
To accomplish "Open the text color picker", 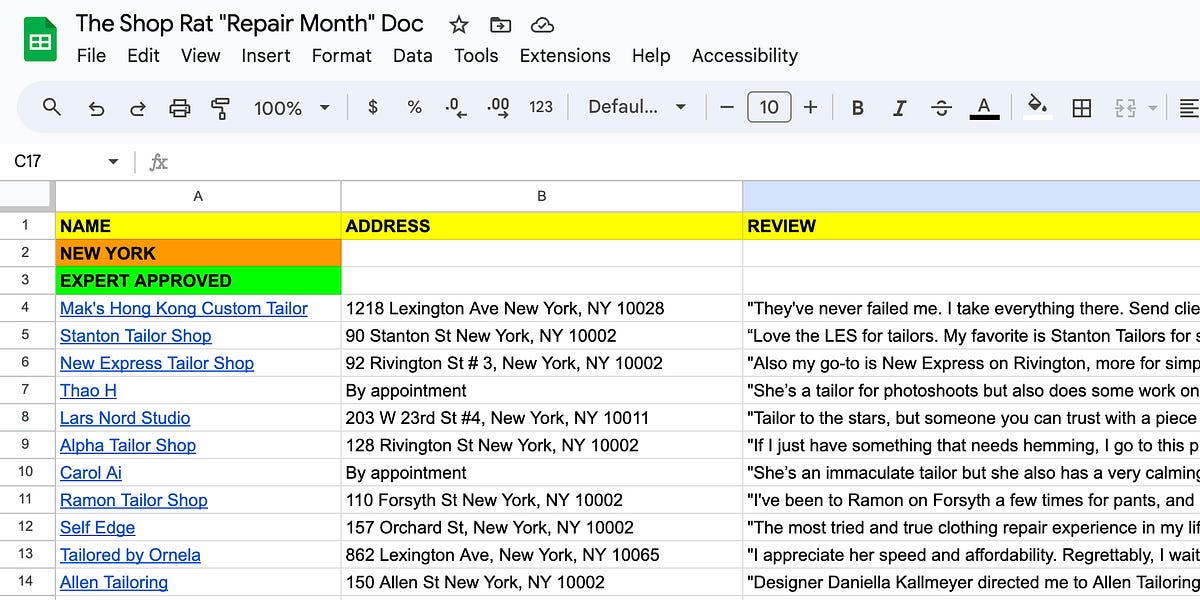I will [984, 107].
